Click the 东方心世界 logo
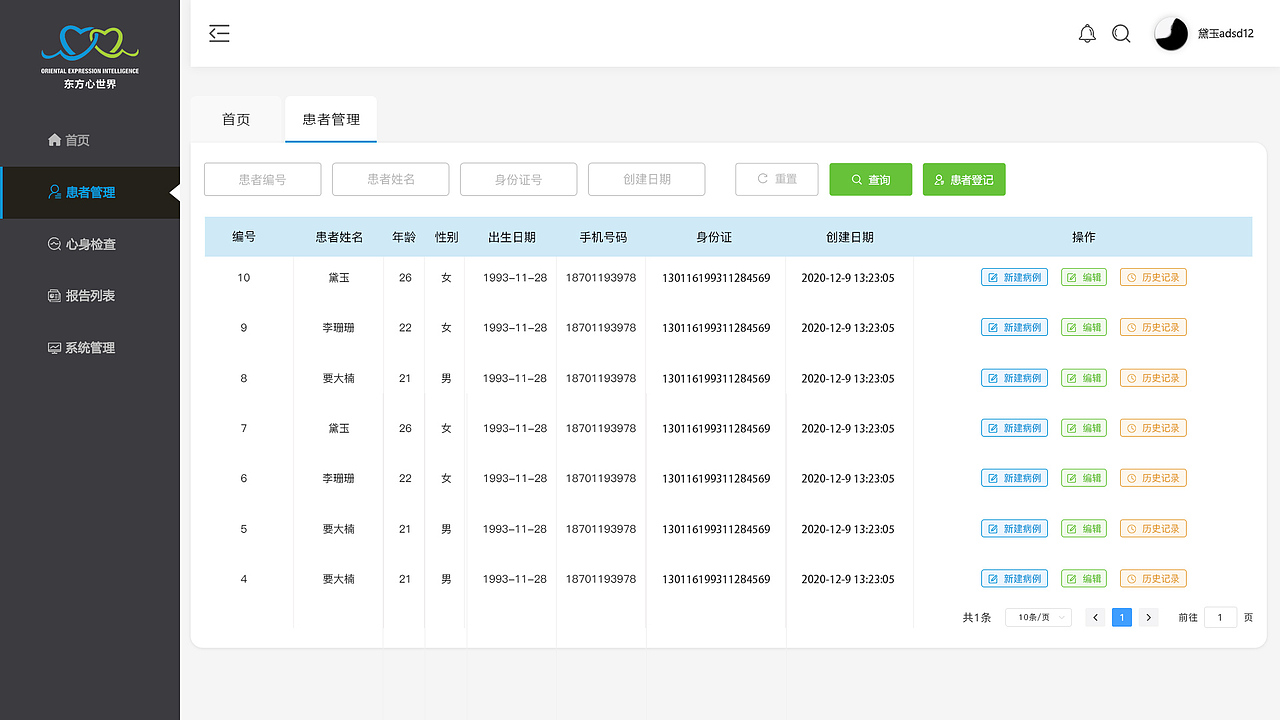The width and height of the screenshot is (1280, 720). (90, 57)
